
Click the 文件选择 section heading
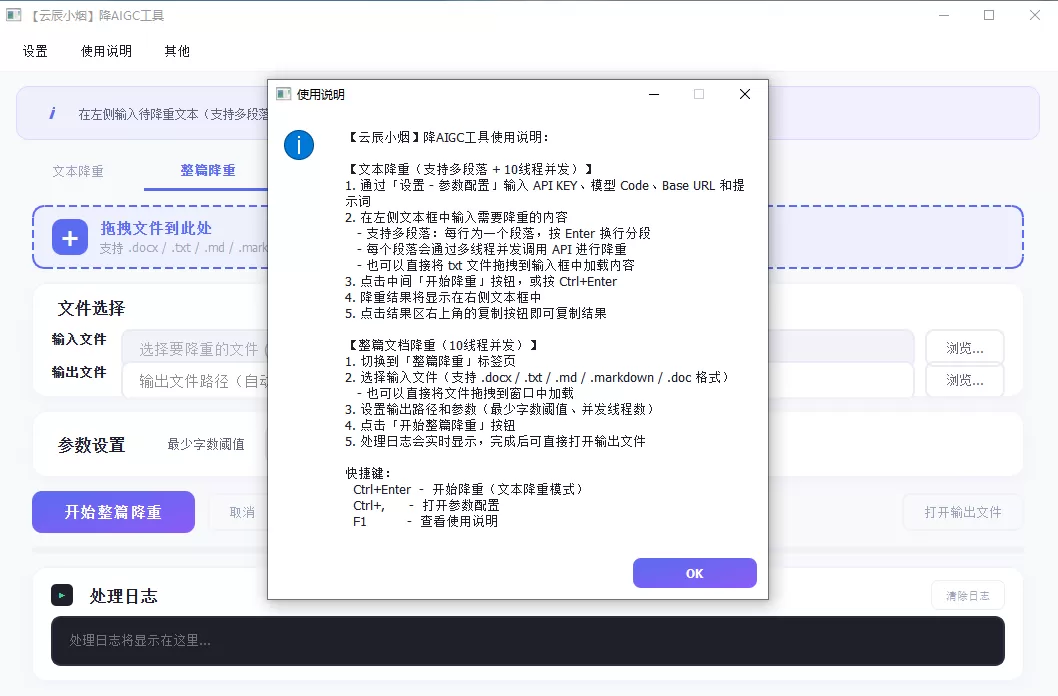92,308
